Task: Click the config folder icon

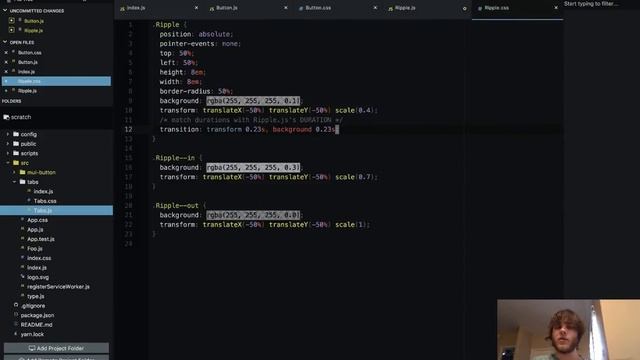Action: coord(16,134)
